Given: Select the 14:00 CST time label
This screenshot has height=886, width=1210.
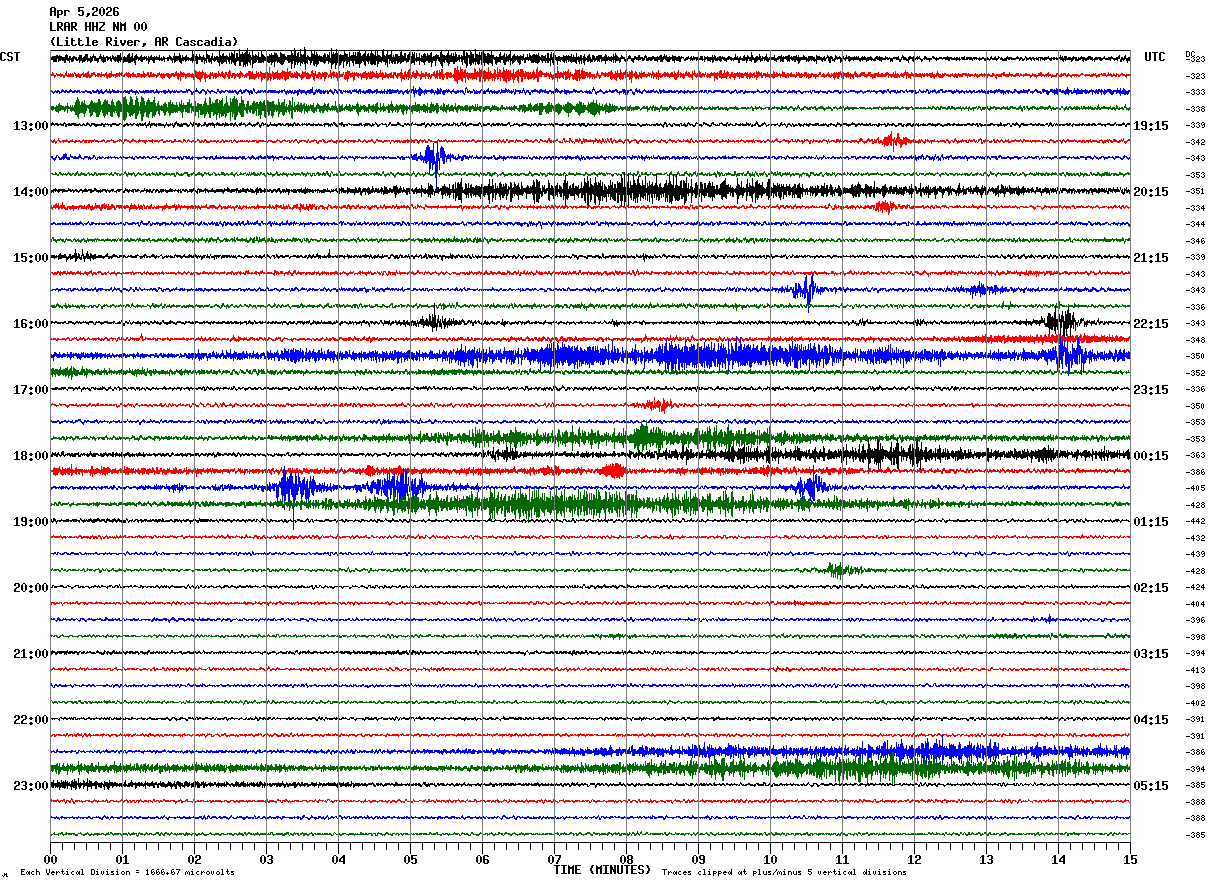Looking at the screenshot, I should click(31, 191).
